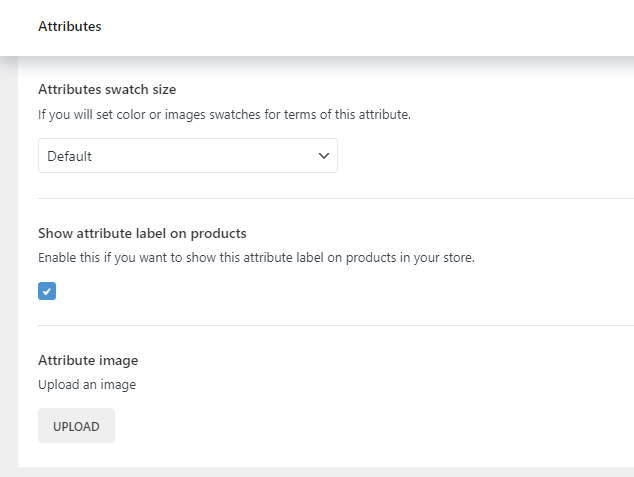Click the 'Upload an image' helper text
Image resolution: width=634 pixels, height=477 pixels.
tap(87, 384)
